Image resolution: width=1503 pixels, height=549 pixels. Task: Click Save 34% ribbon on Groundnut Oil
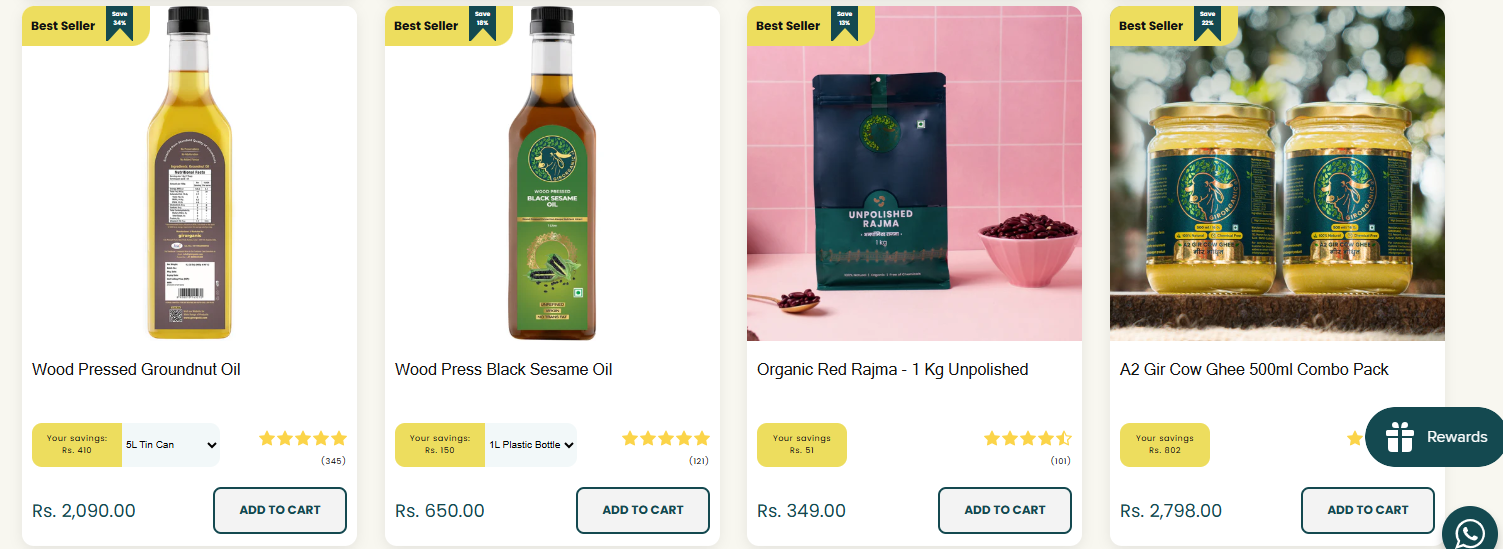120,22
